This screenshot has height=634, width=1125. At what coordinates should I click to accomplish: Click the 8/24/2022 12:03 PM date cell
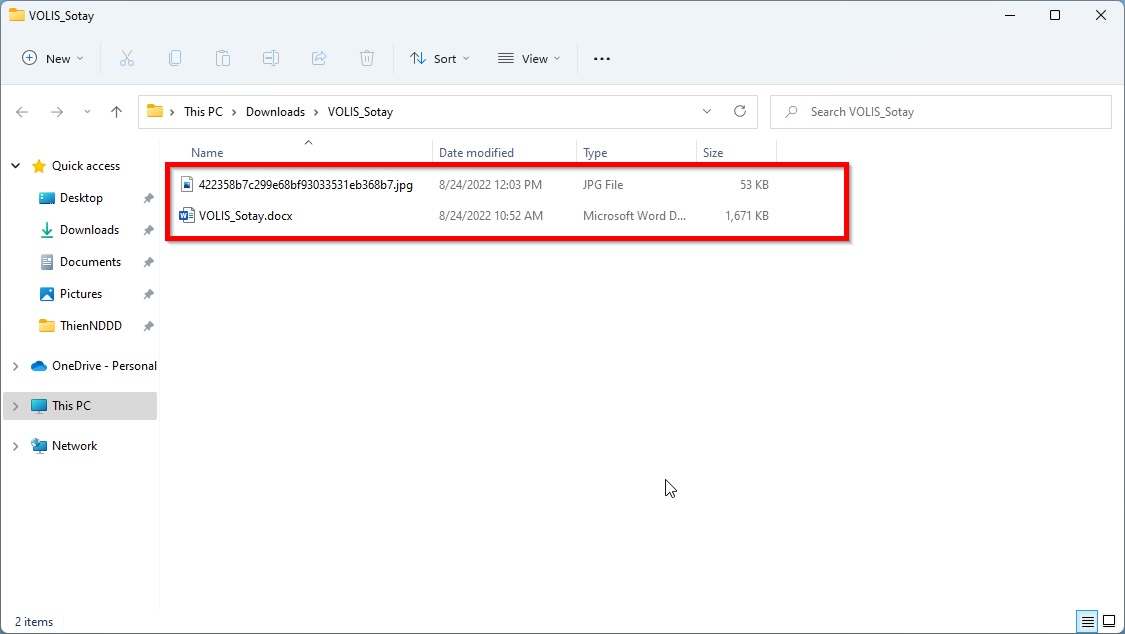click(x=491, y=185)
